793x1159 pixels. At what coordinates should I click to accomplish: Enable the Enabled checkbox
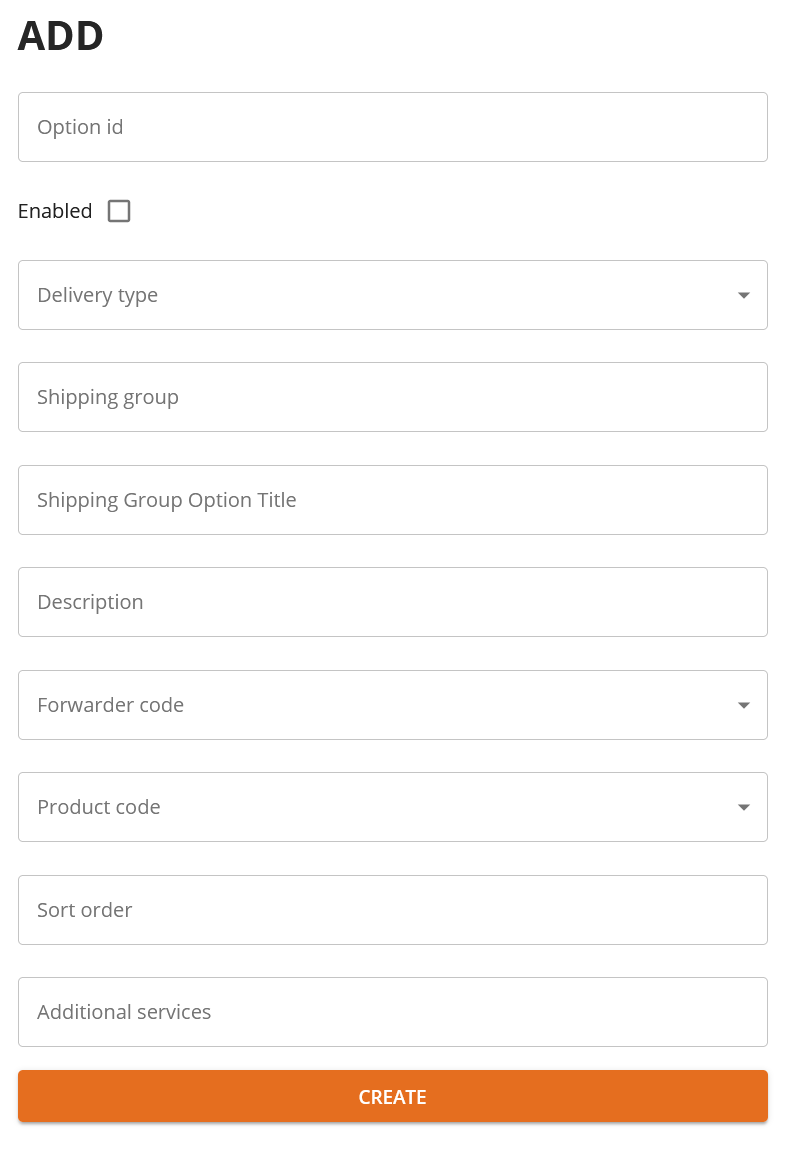pos(119,211)
